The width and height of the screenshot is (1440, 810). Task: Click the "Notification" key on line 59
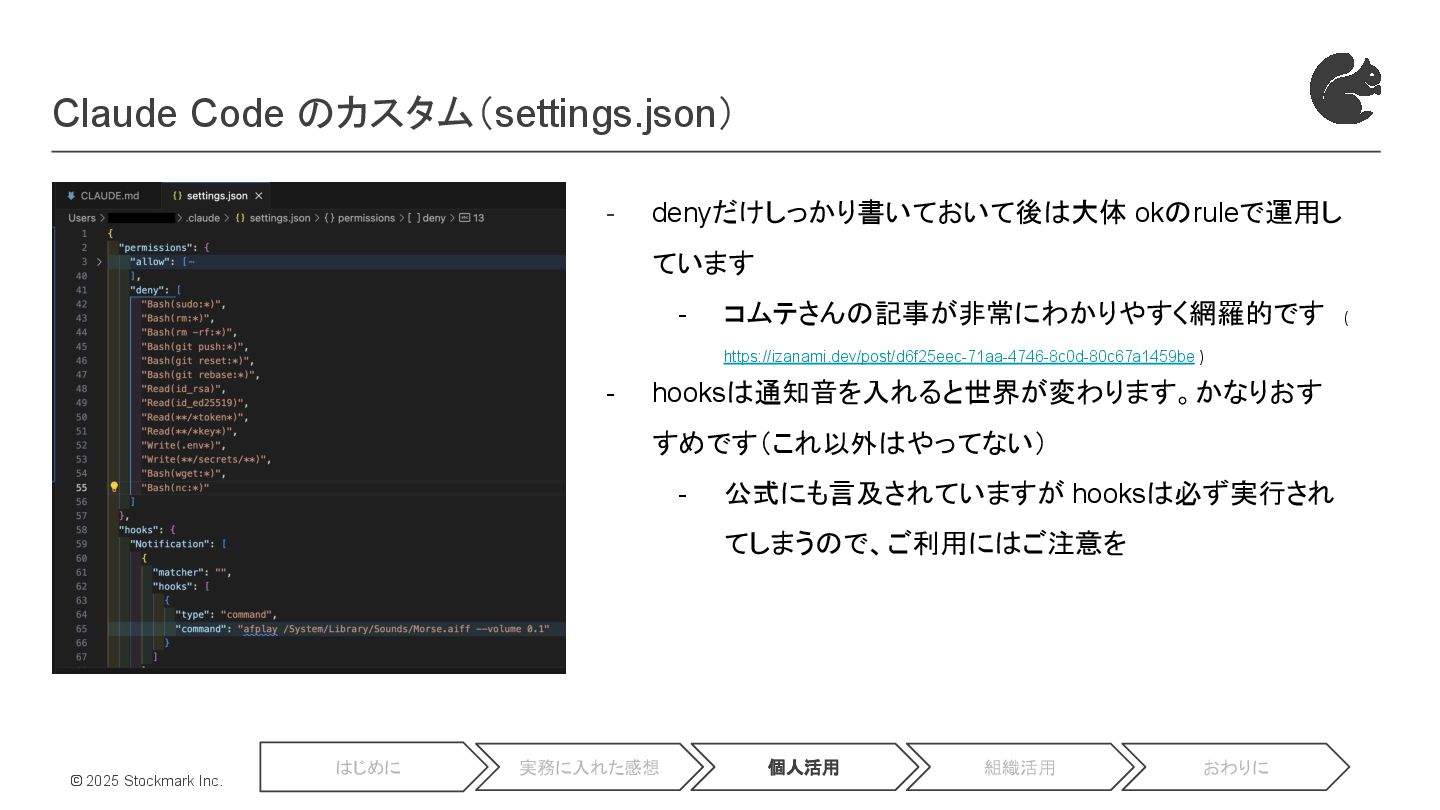pyautogui.click(x=172, y=544)
